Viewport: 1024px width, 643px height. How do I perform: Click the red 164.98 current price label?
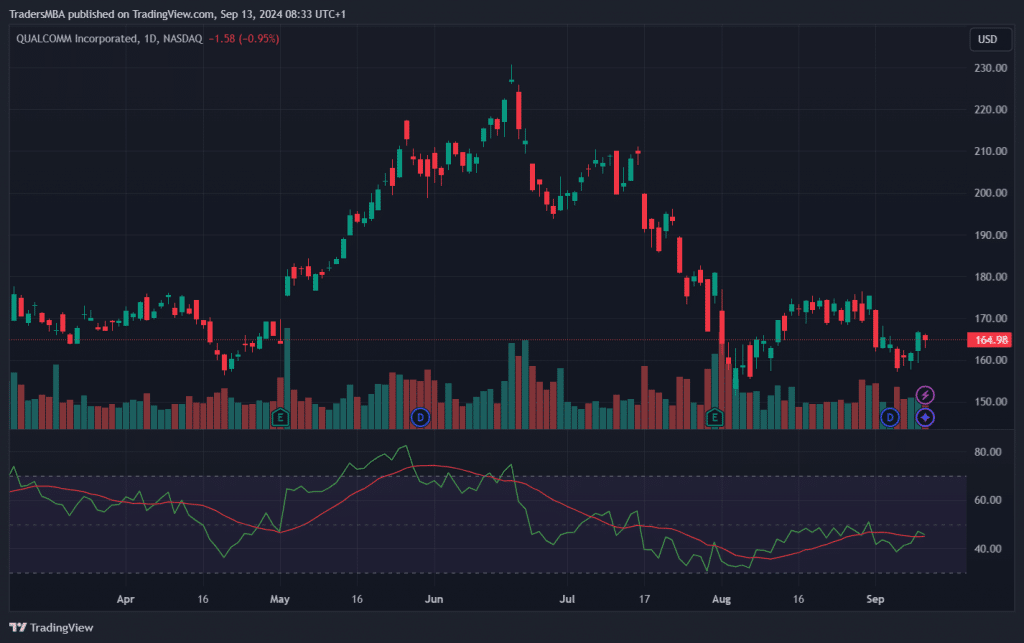pyautogui.click(x=990, y=340)
